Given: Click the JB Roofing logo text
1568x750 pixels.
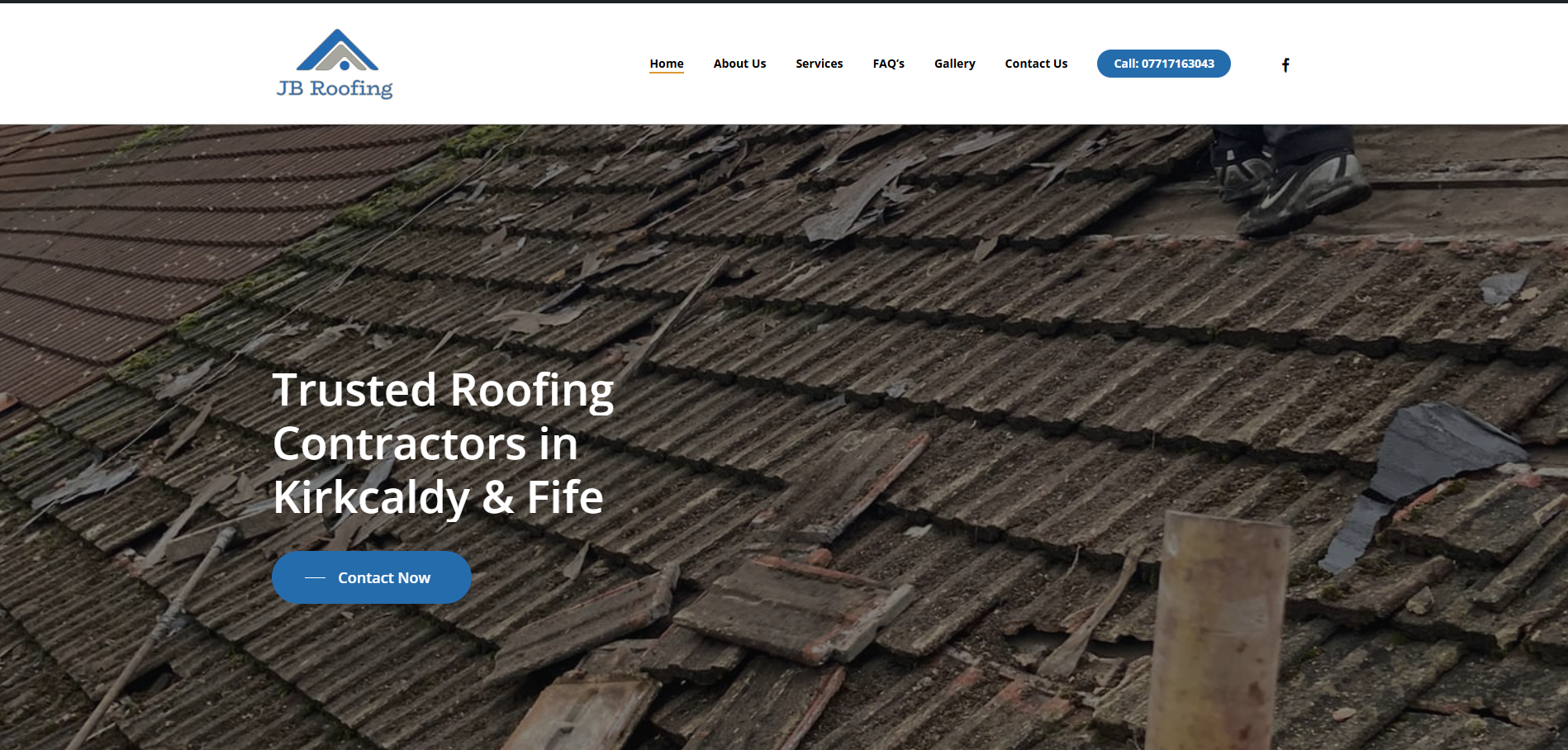Looking at the screenshot, I should click(335, 88).
